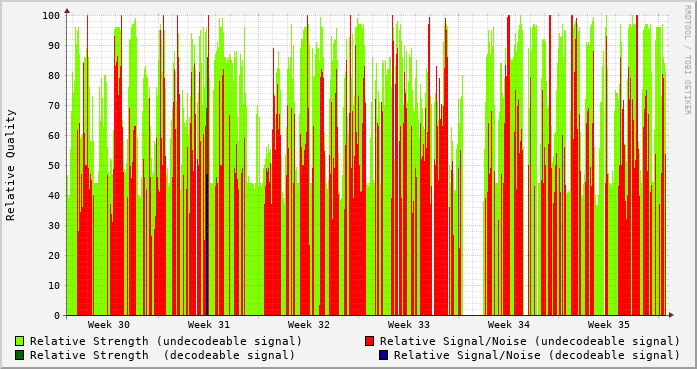Click "Relative Signal/Noise (decodeable signal)" legend text
The height and width of the screenshot is (369, 697).
pos(537,355)
